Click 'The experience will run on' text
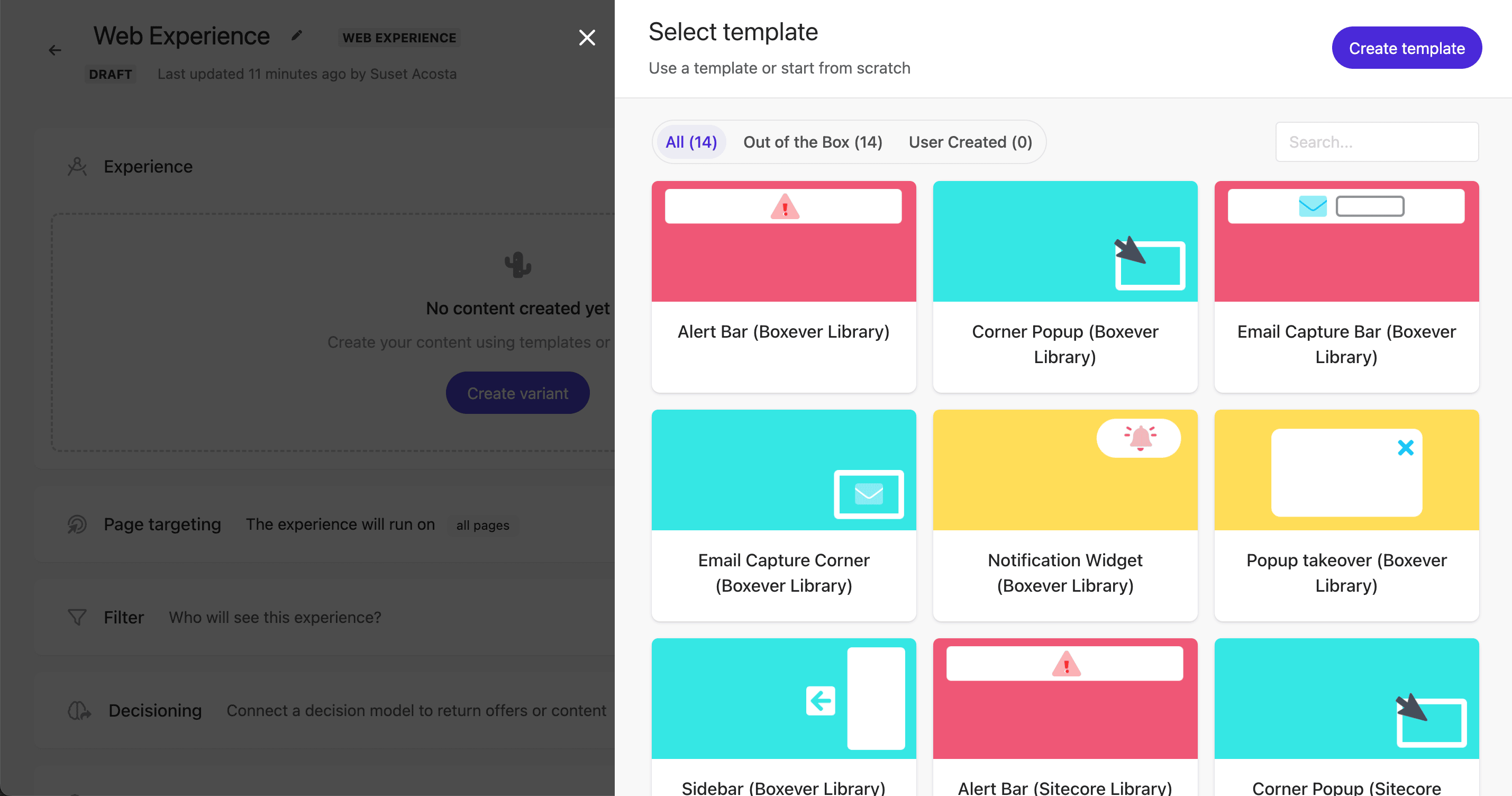The width and height of the screenshot is (1512, 796). [x=340, y=524]
